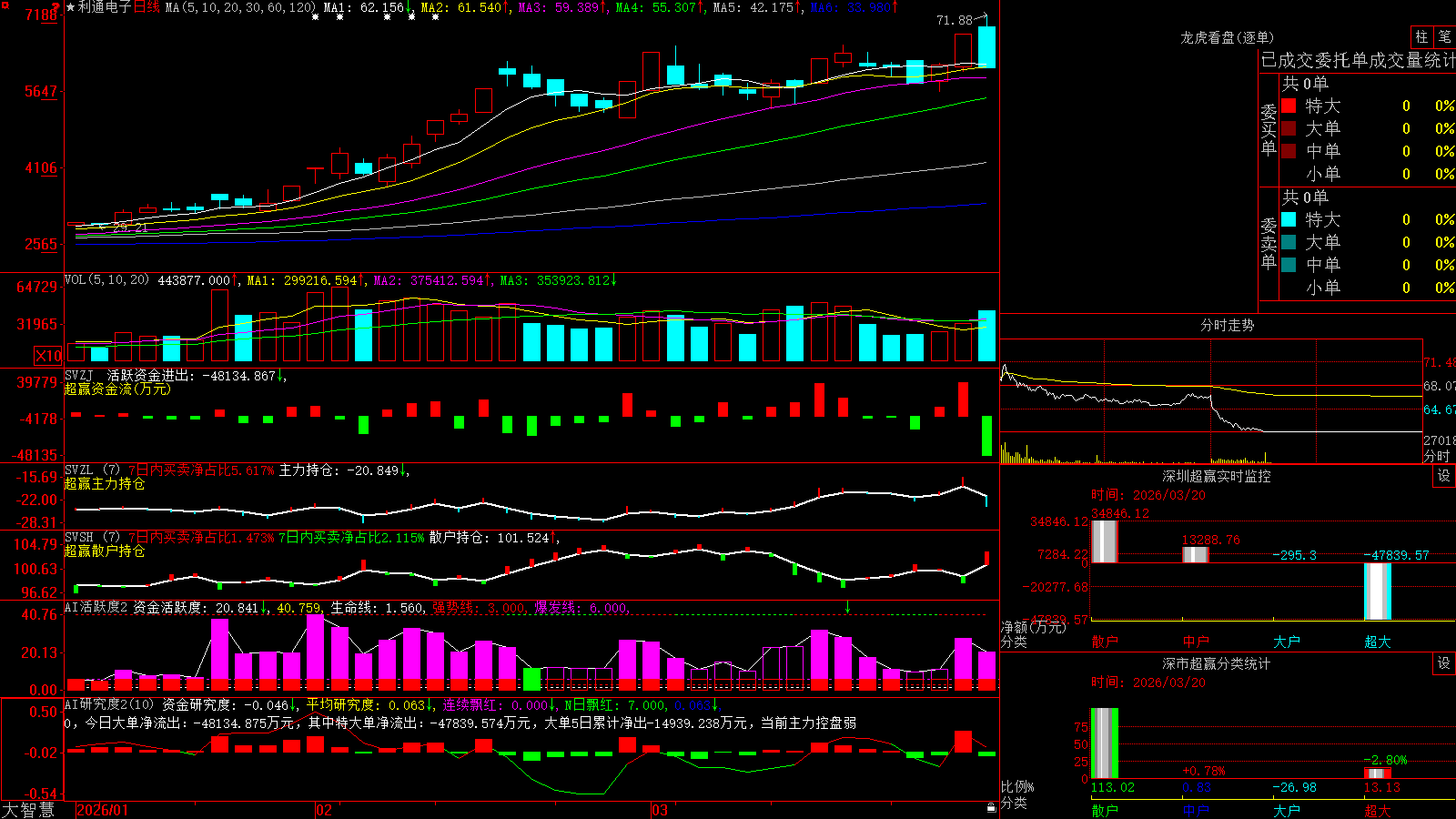Click the 已成交委托单成交量统计 header
This screenshot has height=819, width=1456.
pyautogui.click(x=1358, y=60)
